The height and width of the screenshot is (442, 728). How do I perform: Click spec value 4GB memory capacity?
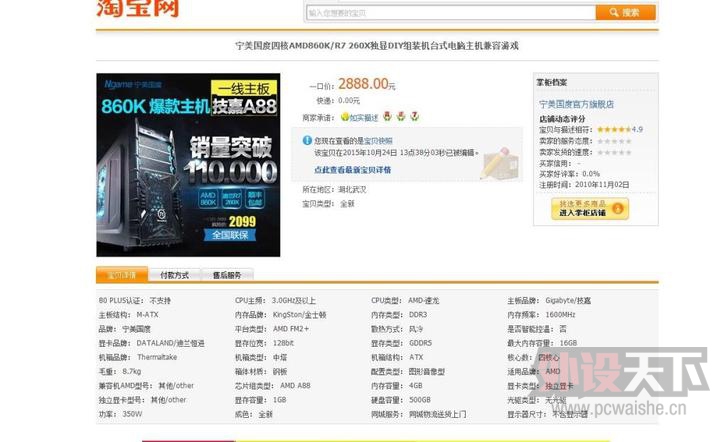point(416,385)
